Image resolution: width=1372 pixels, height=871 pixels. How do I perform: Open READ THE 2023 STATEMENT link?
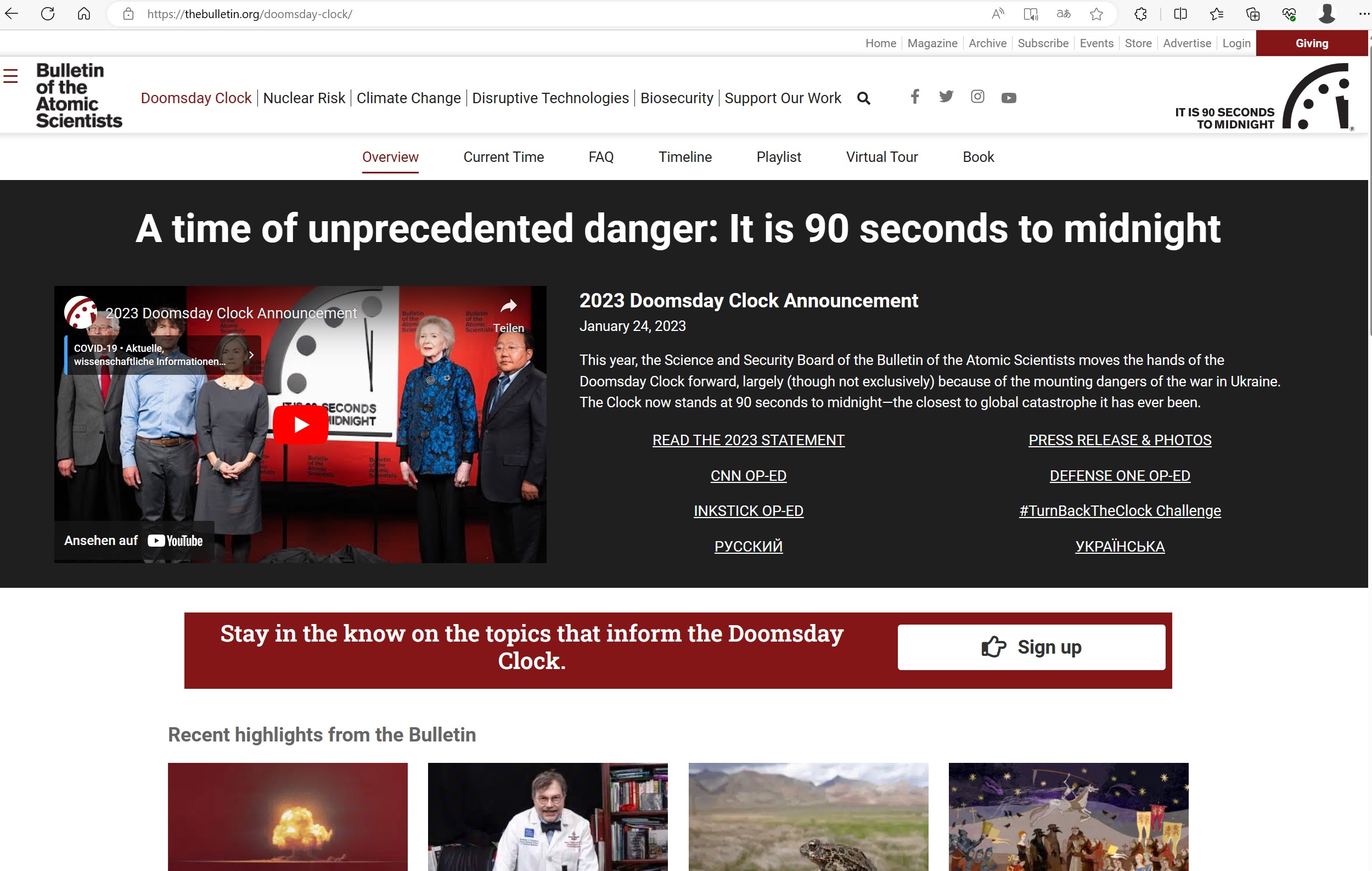tap(748, 440)
